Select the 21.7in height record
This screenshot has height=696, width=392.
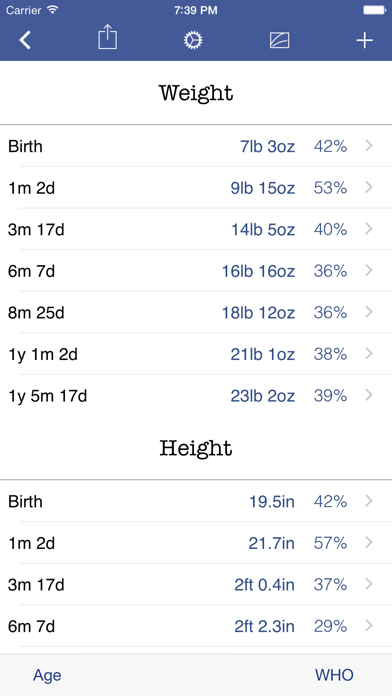click(x=196, y=543)
